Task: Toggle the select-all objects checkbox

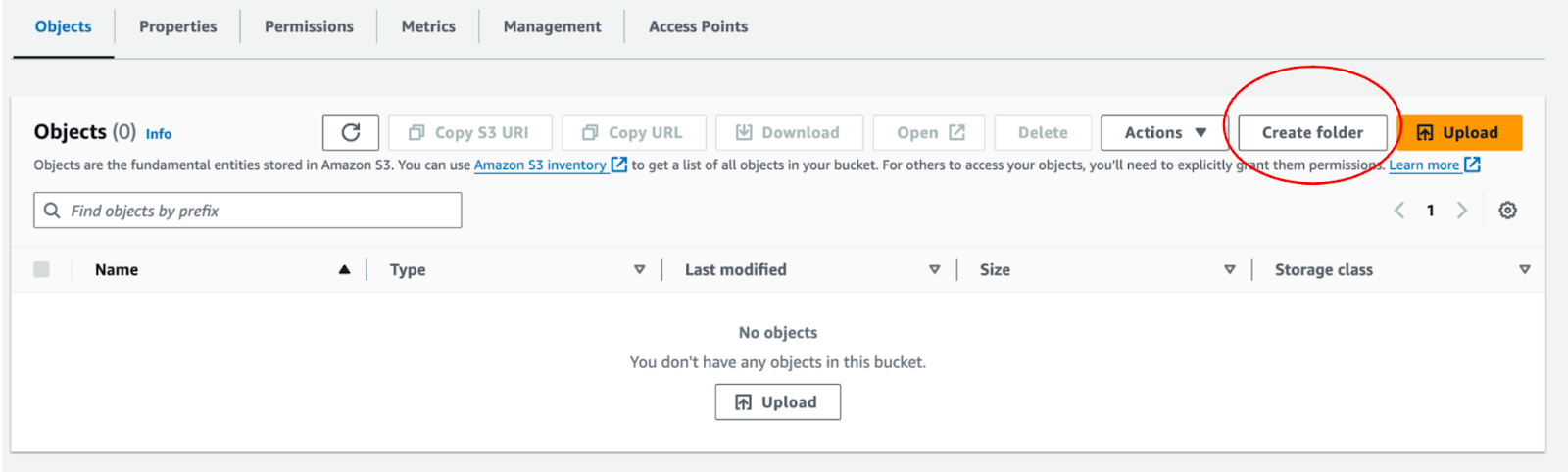Action: click(41, 269)
